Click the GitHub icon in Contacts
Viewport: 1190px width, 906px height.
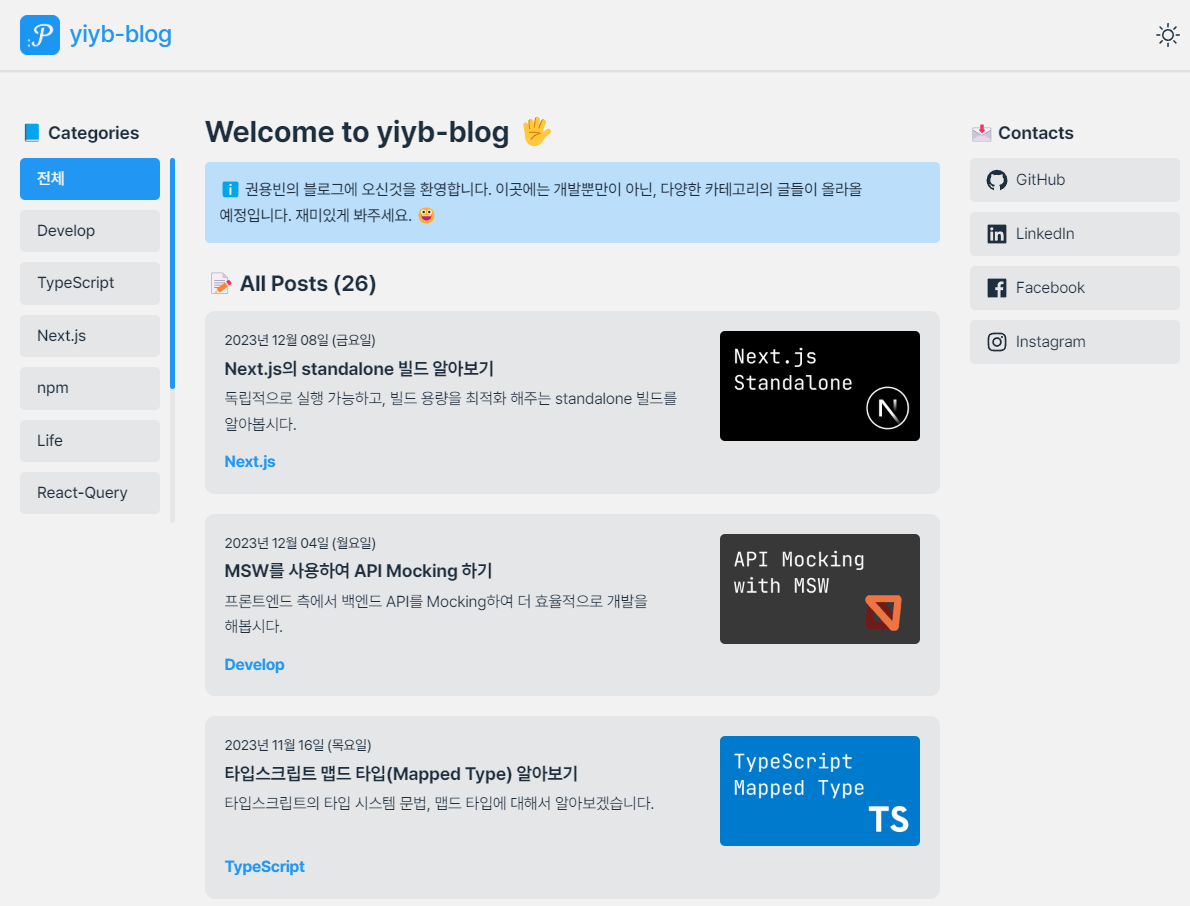pos(996,180)
